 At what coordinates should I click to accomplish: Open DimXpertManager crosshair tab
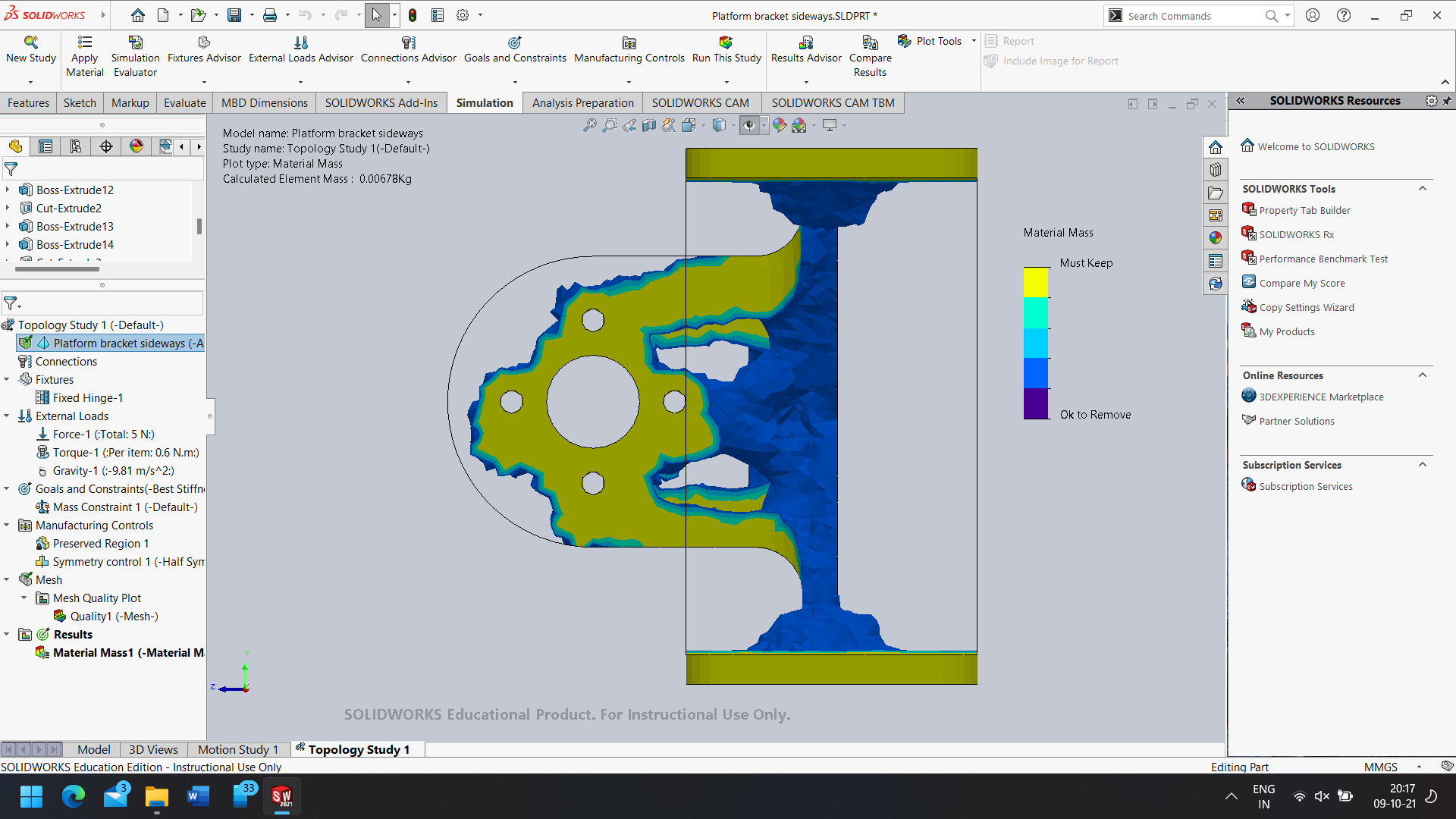coord(106,146)
